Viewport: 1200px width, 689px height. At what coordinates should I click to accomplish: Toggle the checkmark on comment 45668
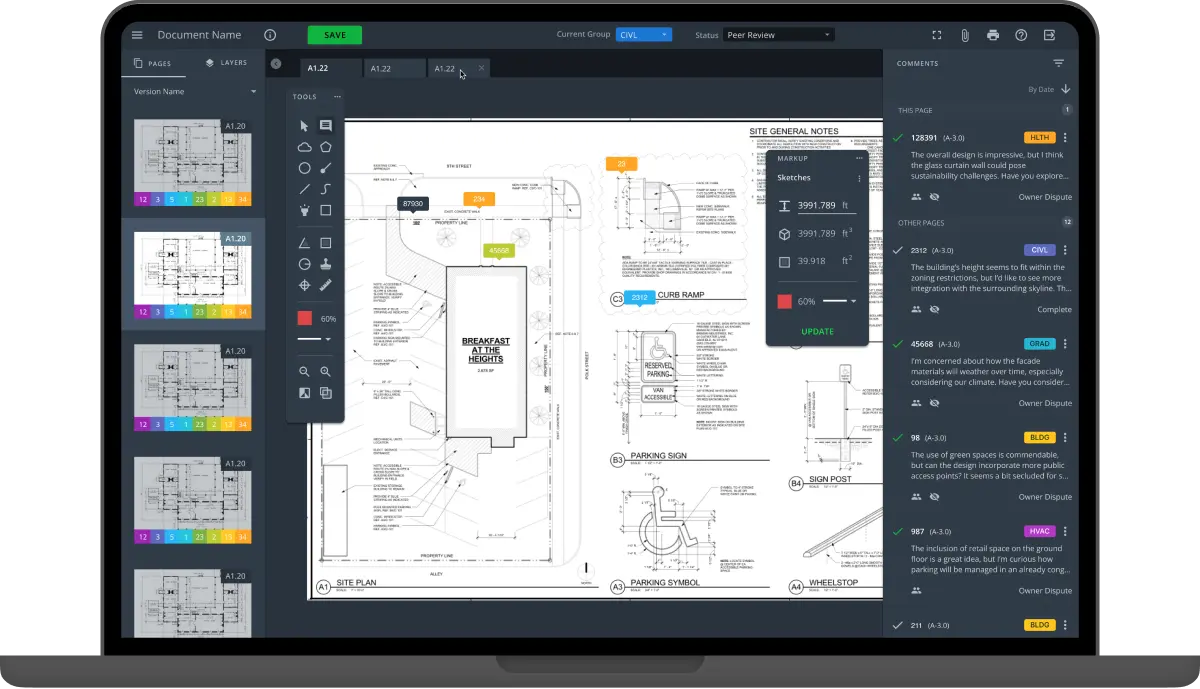tap(898, 344)
